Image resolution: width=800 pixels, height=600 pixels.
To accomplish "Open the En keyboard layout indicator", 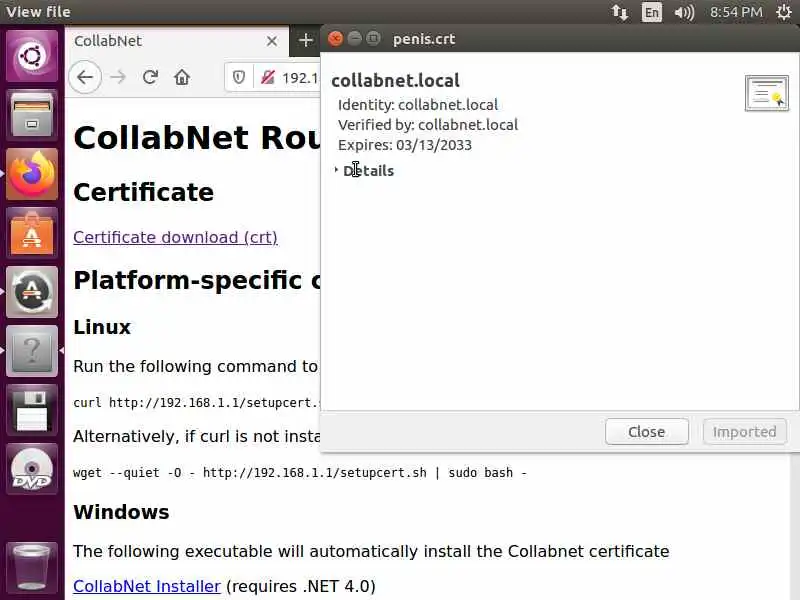I will click(x=652, y=12).
